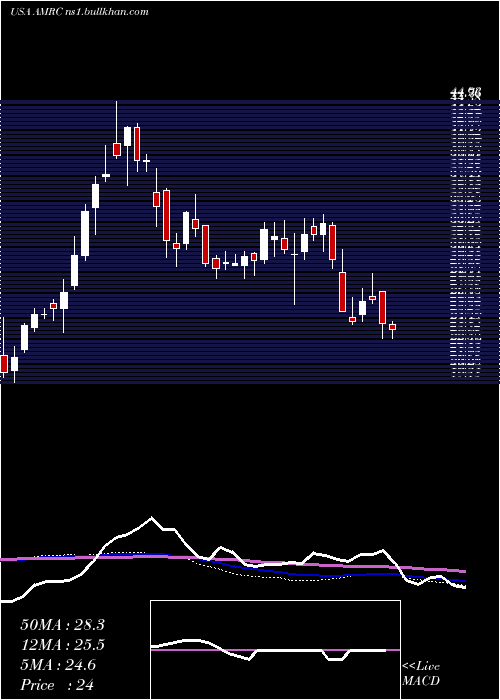Click the '50MA : 28.3' value
The height and width of the screenshot is (700, 500).
[62, 625]
